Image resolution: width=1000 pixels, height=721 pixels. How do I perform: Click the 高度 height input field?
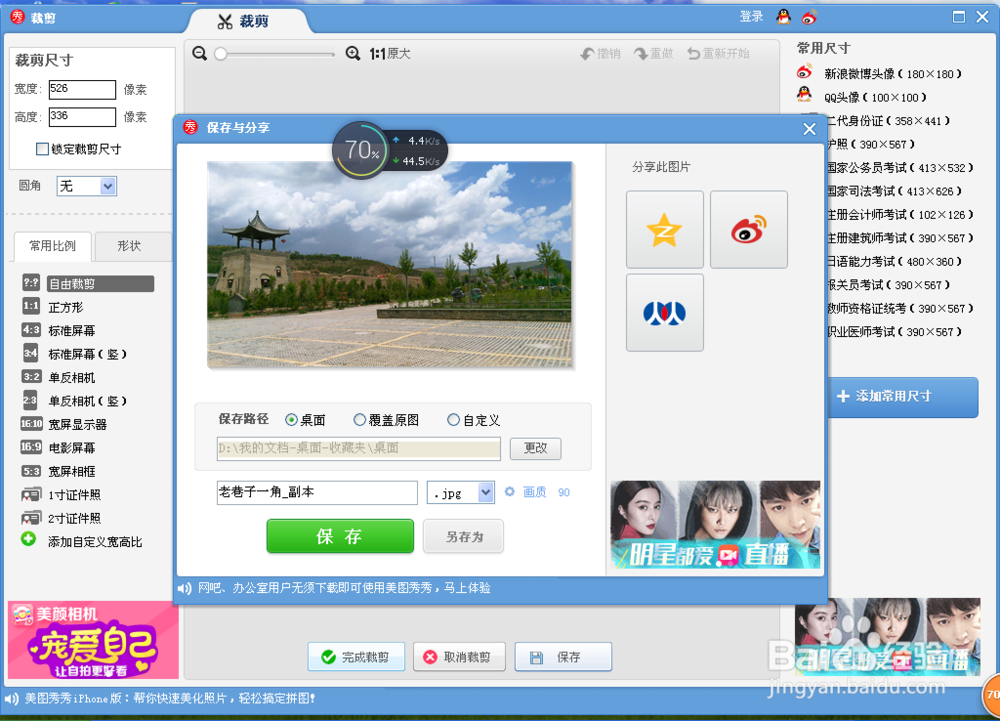(82, 117)
